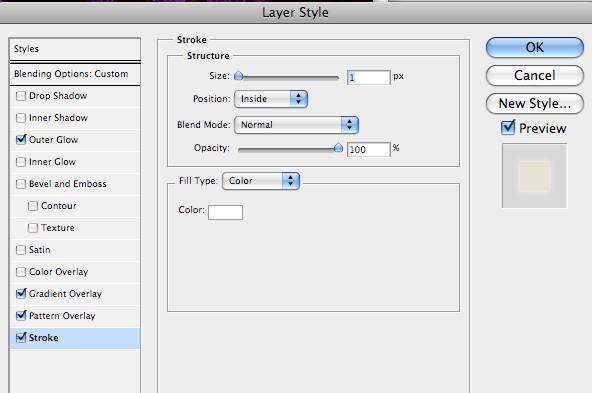Image resolution: width=592 pixels, height=393 pixels.
Task: Select the Inner Shadow row label
Action: [59, 118]
